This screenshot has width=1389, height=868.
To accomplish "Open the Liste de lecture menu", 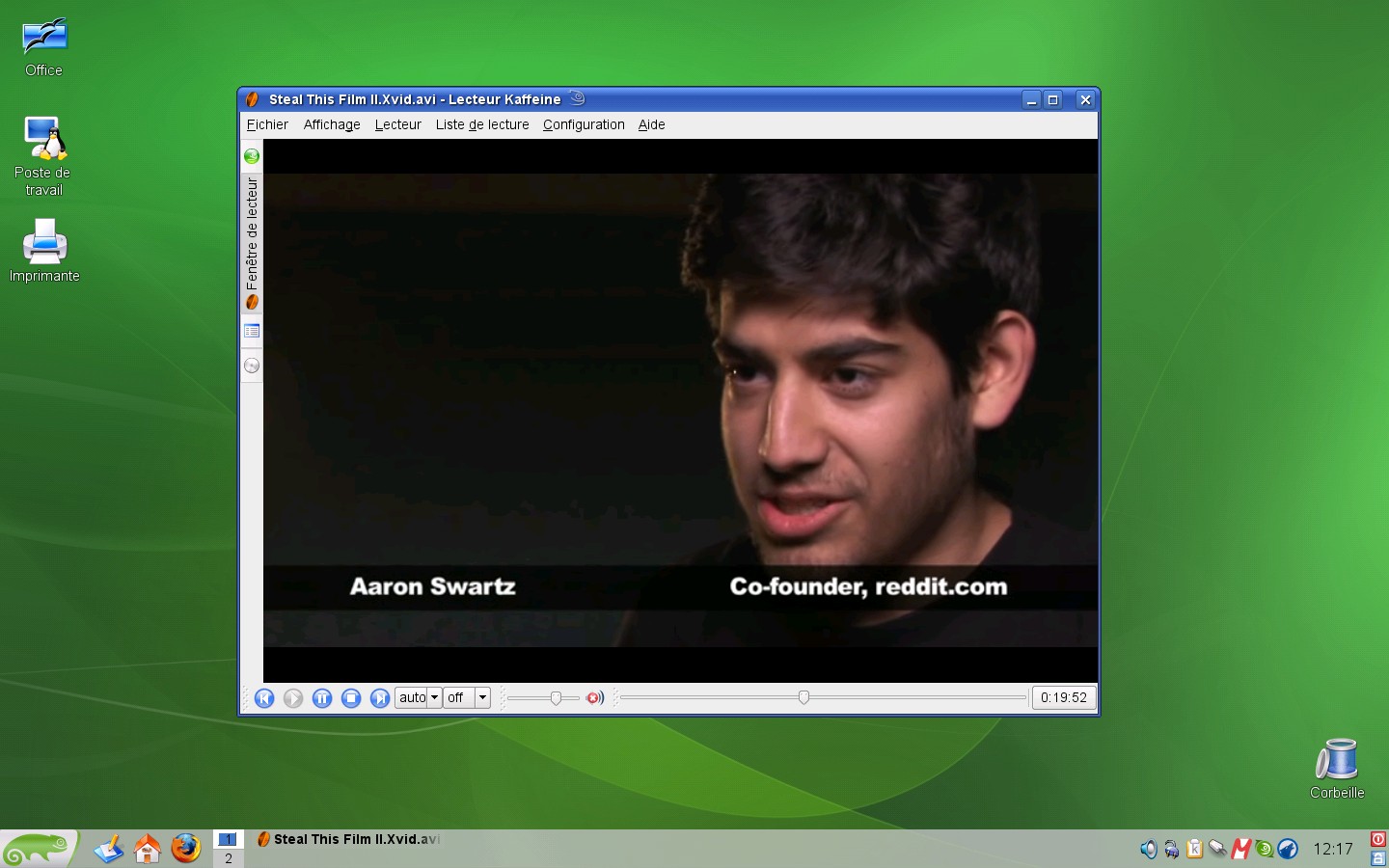I will 482,124.
